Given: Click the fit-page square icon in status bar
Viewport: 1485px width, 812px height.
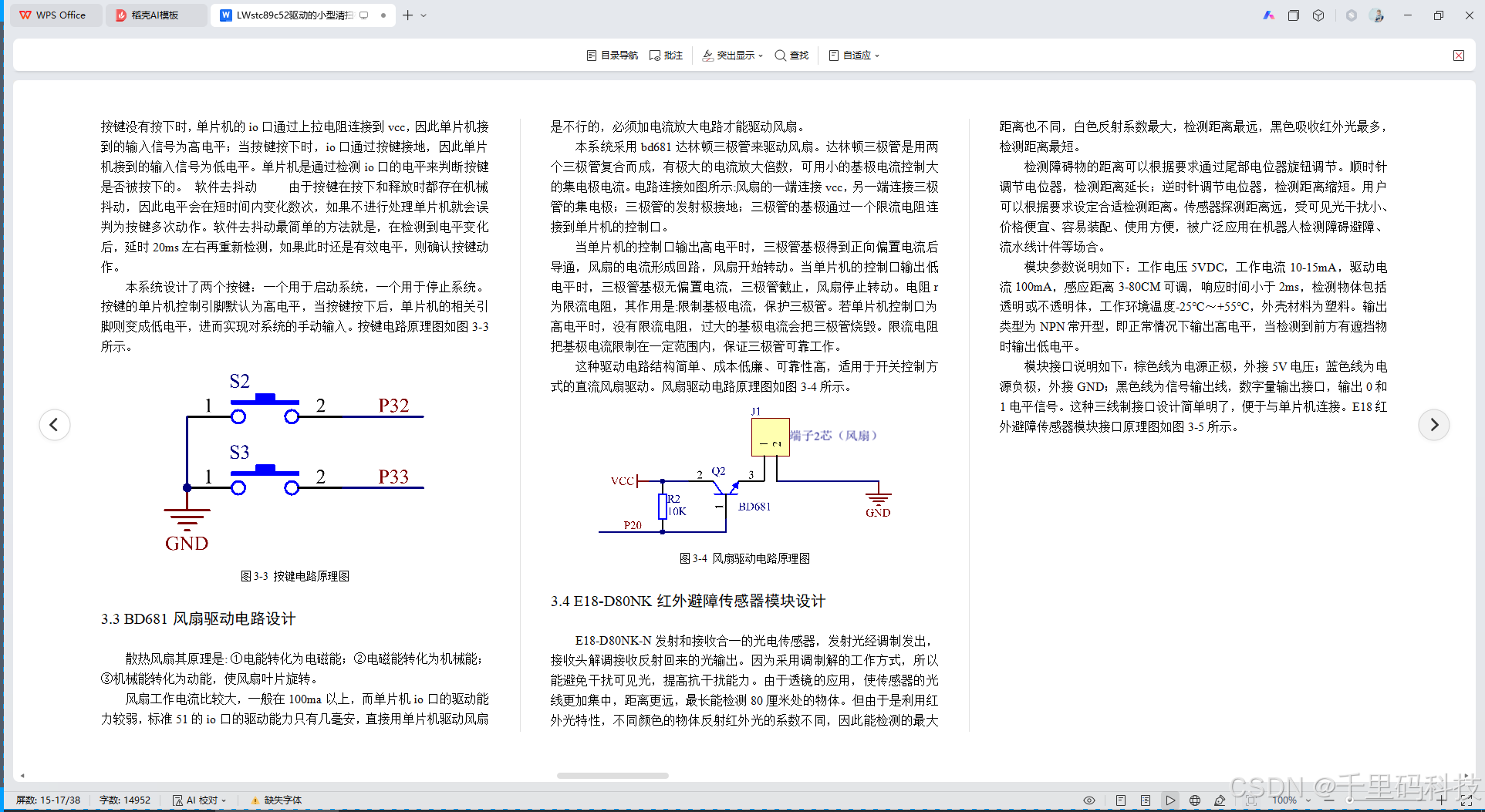Looking at the screenshot, I should coord(1250,800).
